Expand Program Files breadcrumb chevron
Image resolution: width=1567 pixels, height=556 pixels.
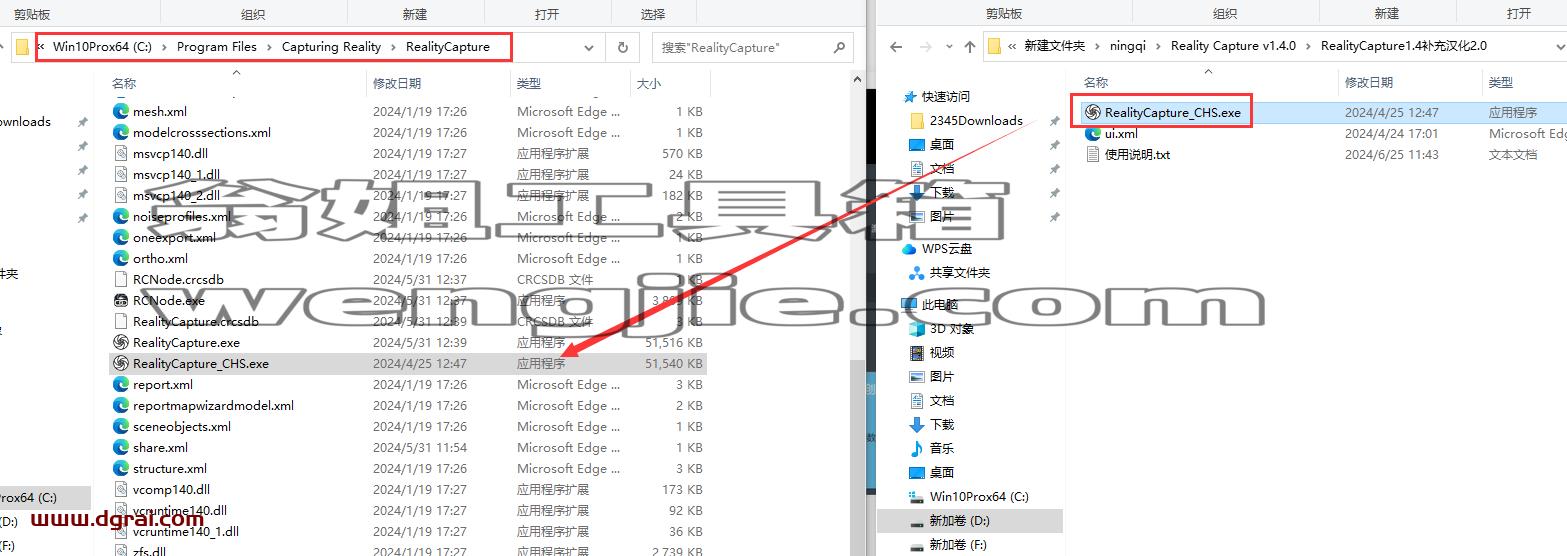269,47
